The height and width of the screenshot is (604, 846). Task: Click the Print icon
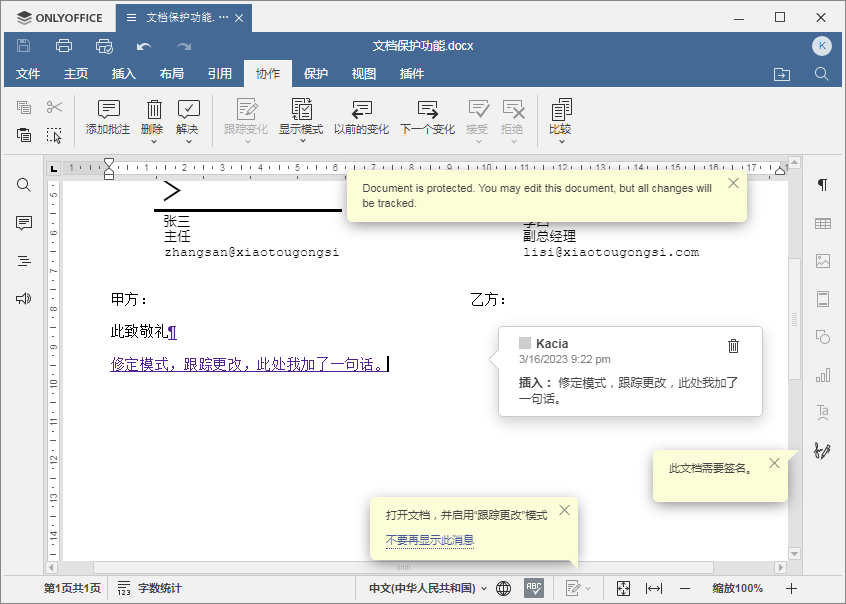tap(64, 46)
